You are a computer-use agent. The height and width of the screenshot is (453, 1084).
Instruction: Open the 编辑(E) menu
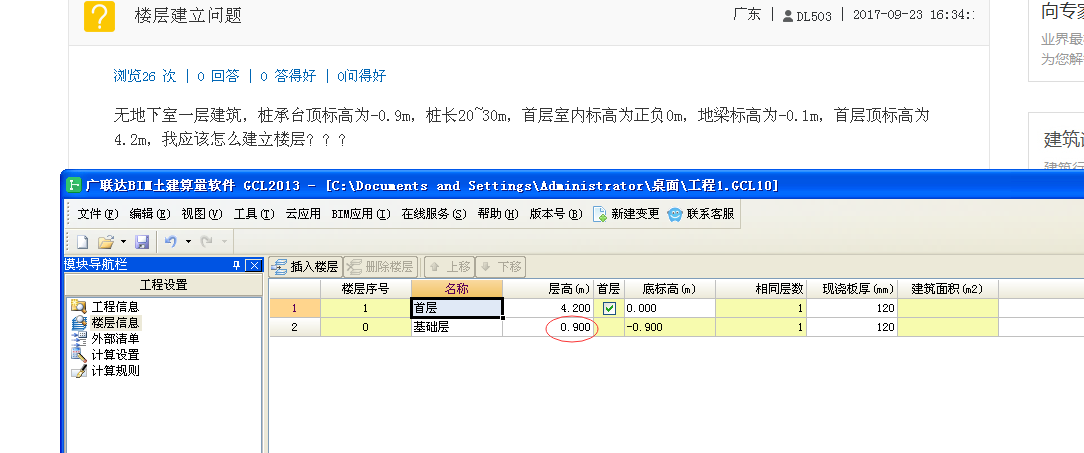[150, 214]
